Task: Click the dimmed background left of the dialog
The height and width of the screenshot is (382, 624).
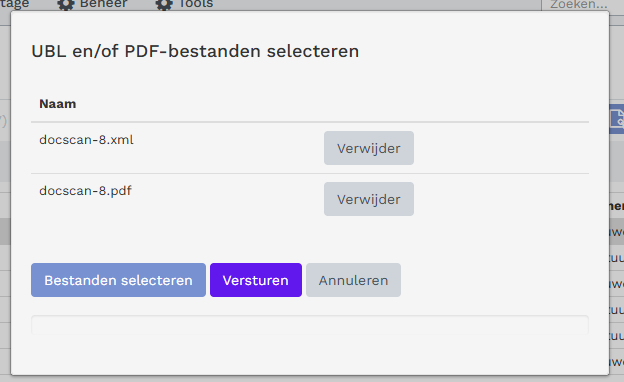Action: [5, 199]
